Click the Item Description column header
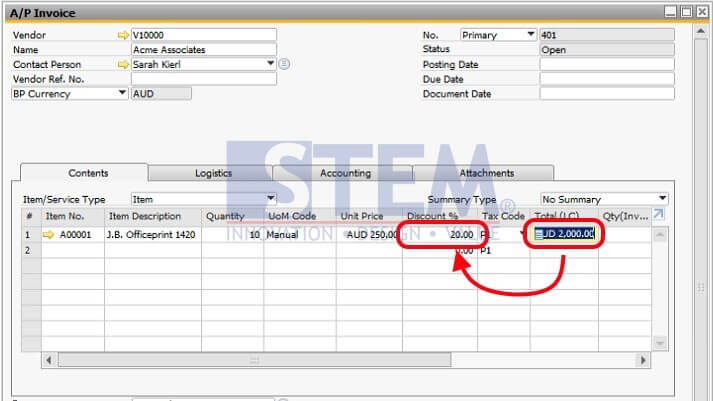 (153, 216)
